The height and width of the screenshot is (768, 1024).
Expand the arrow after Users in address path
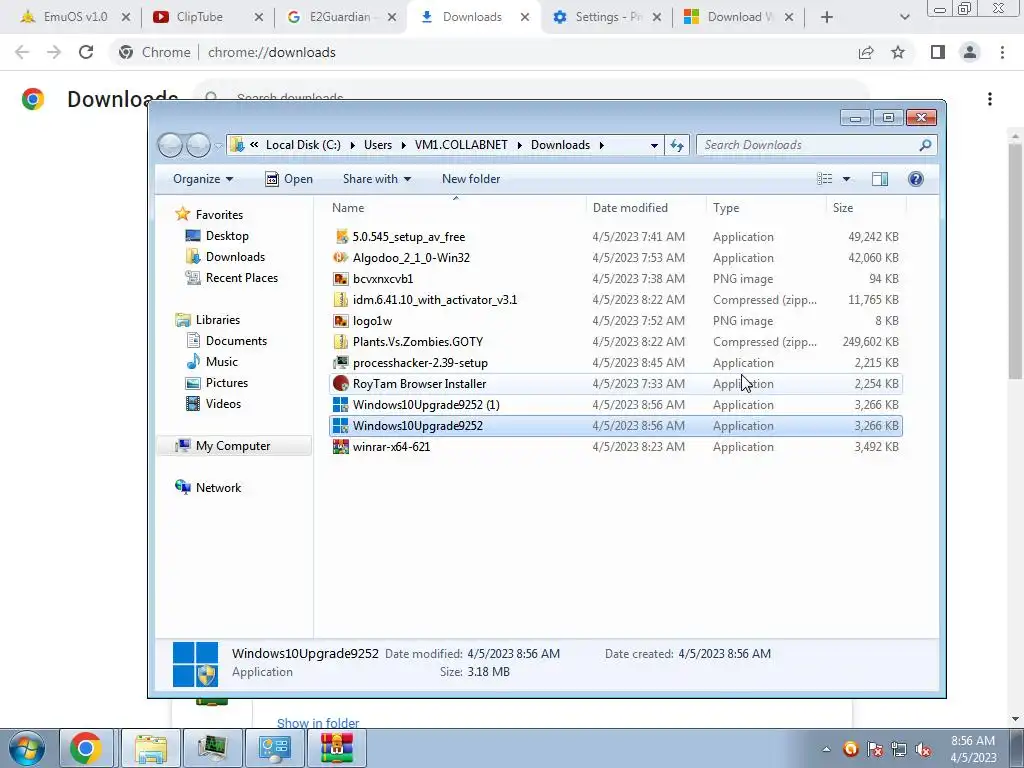click(x=404, y=145)
